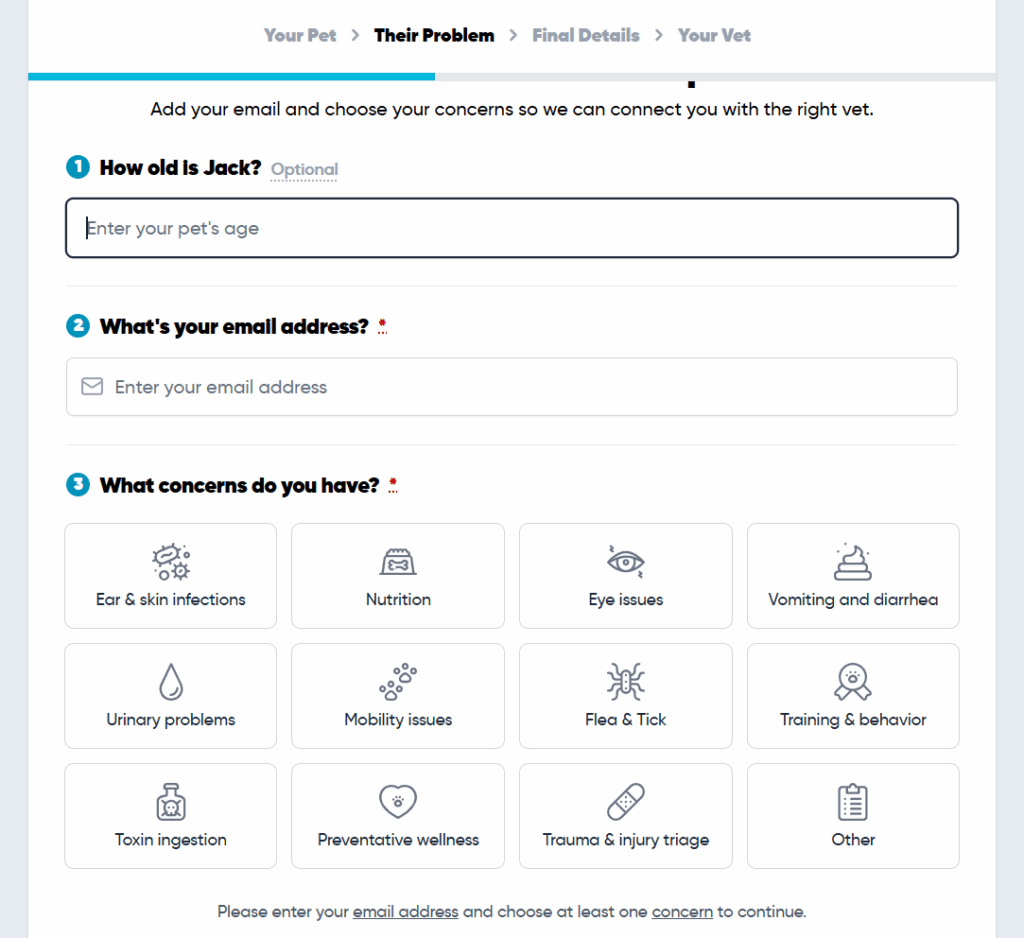1024x938 pixels.
Task: Go to the Your Pet step
Action: coord(300,35)
